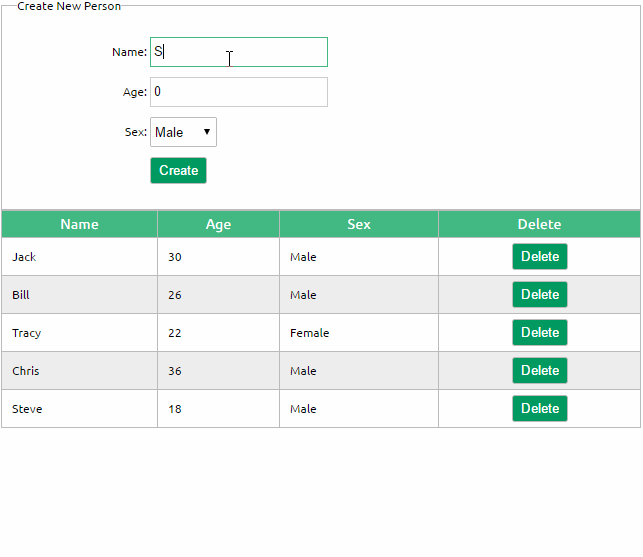Delete the Steve row
The width and height of the screenshot is (643, 557).
click(540, 409)
